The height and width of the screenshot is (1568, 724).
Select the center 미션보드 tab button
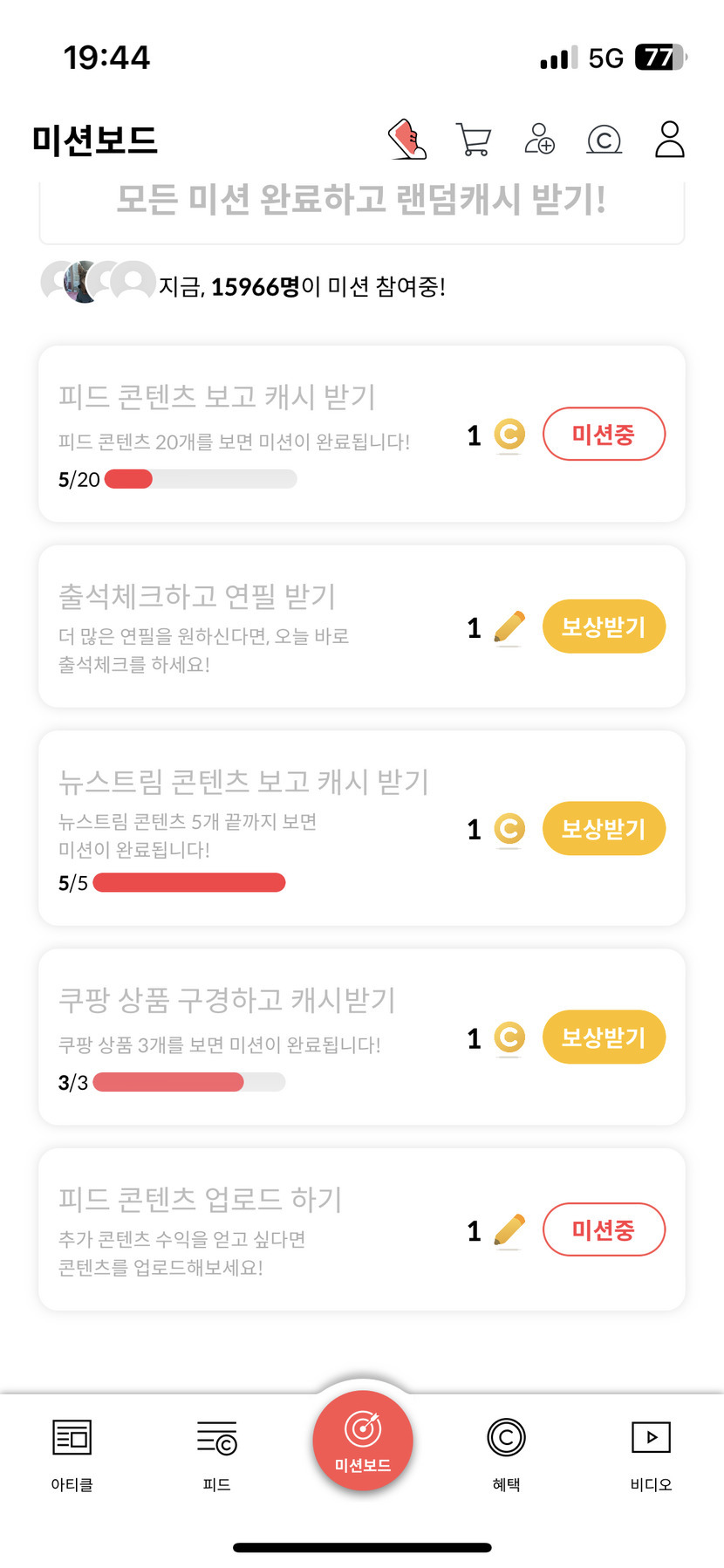(362, 1441)
